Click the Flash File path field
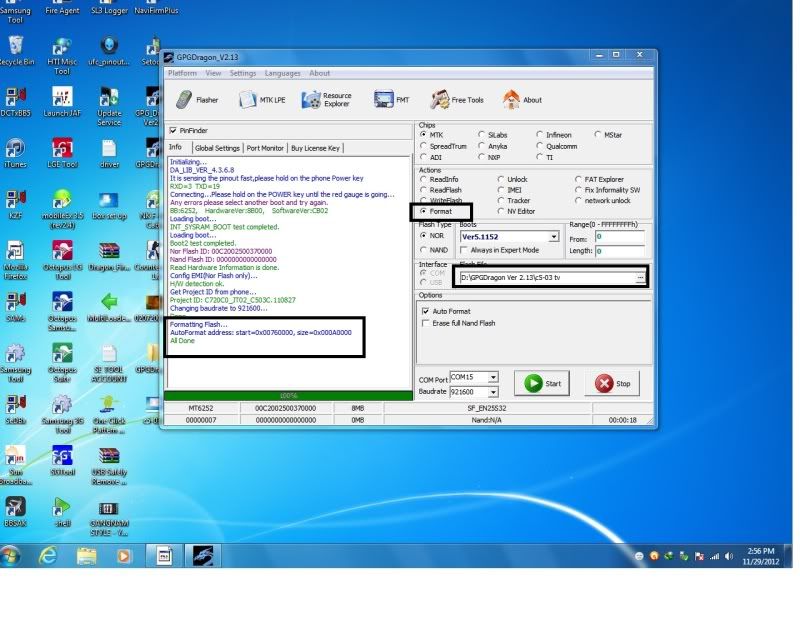800x640 pixels. click(x=547, y=278)
